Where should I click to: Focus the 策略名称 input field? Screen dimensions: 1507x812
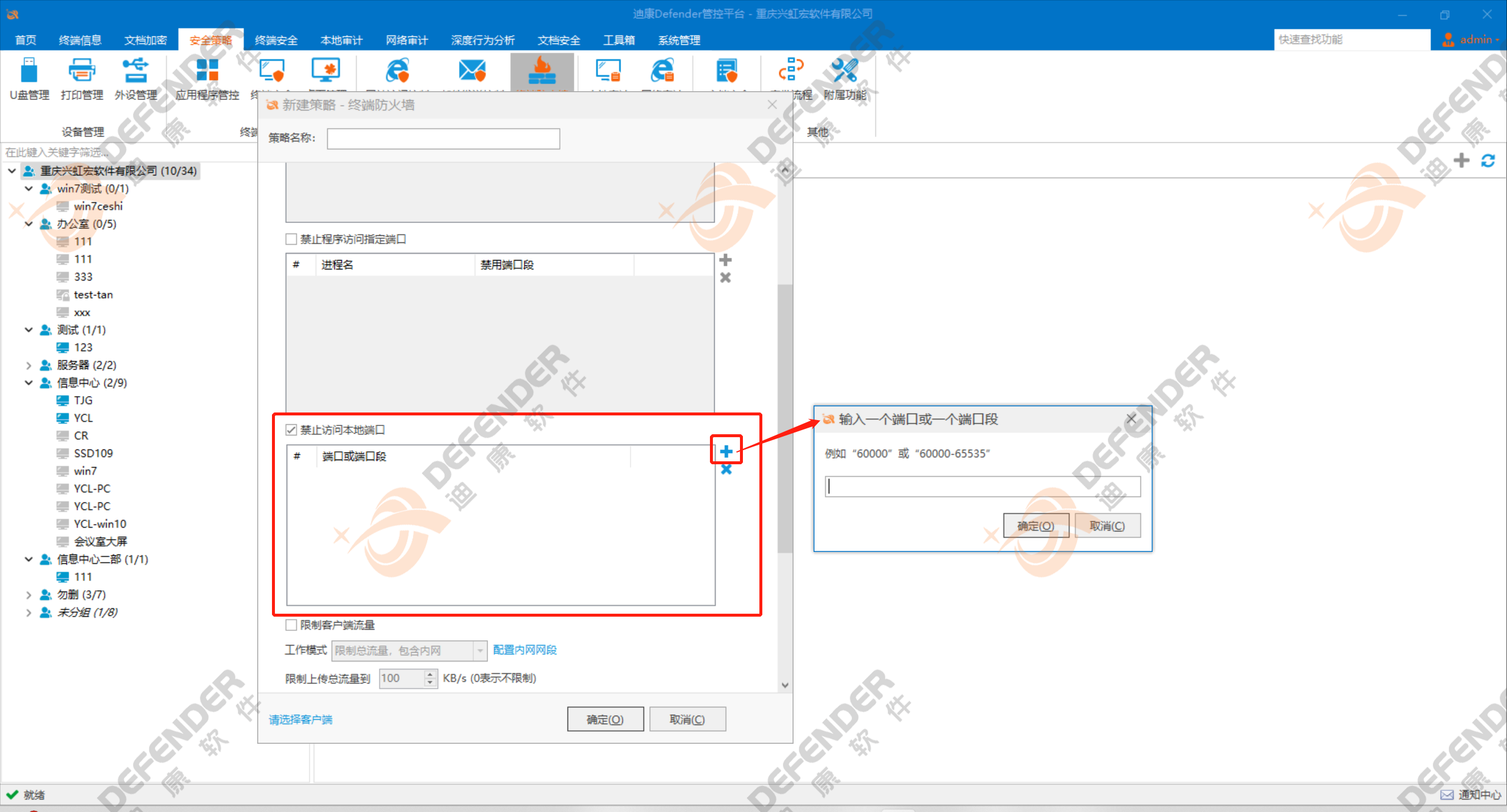tap(443, 139)
